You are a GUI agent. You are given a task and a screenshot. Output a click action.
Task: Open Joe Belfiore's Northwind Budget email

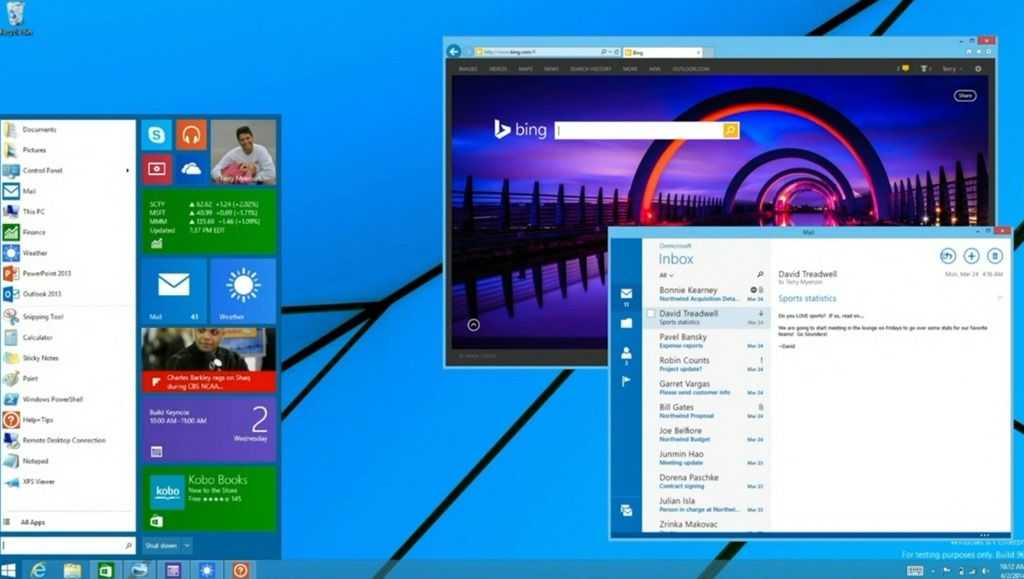[706, 435]
